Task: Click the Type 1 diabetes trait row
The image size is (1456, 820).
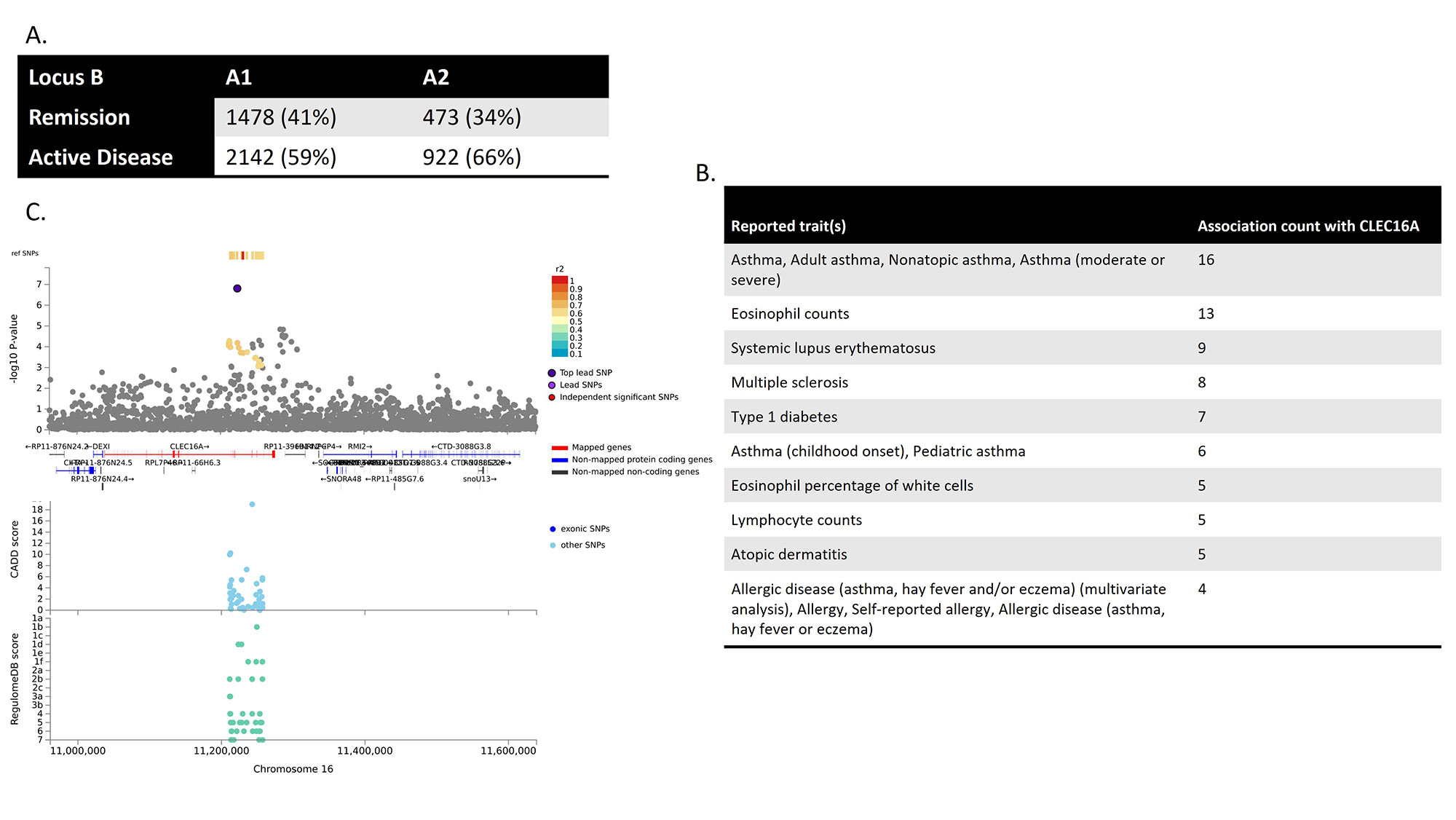Action: (784, 417)
